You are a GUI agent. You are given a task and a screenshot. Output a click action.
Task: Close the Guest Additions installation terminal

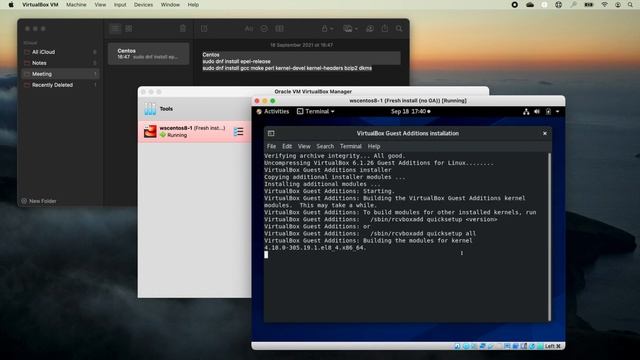544,133
